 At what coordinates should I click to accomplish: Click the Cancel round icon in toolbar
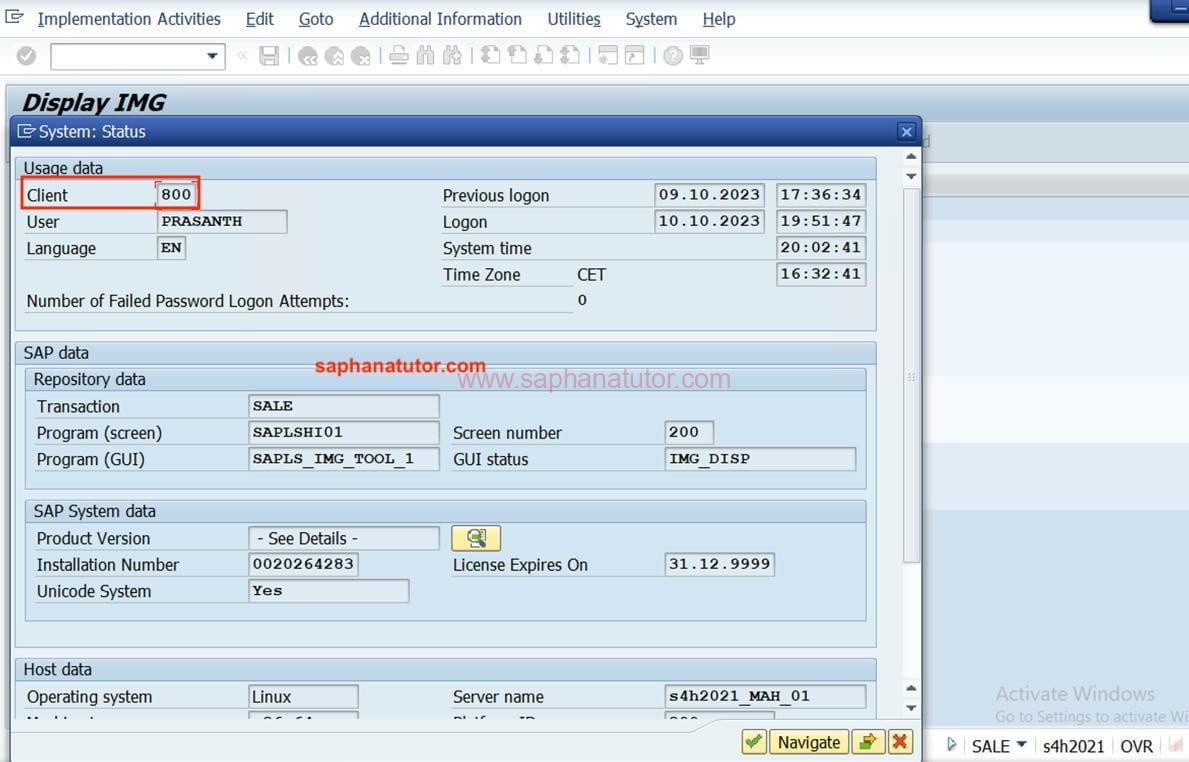coord(360,55)
